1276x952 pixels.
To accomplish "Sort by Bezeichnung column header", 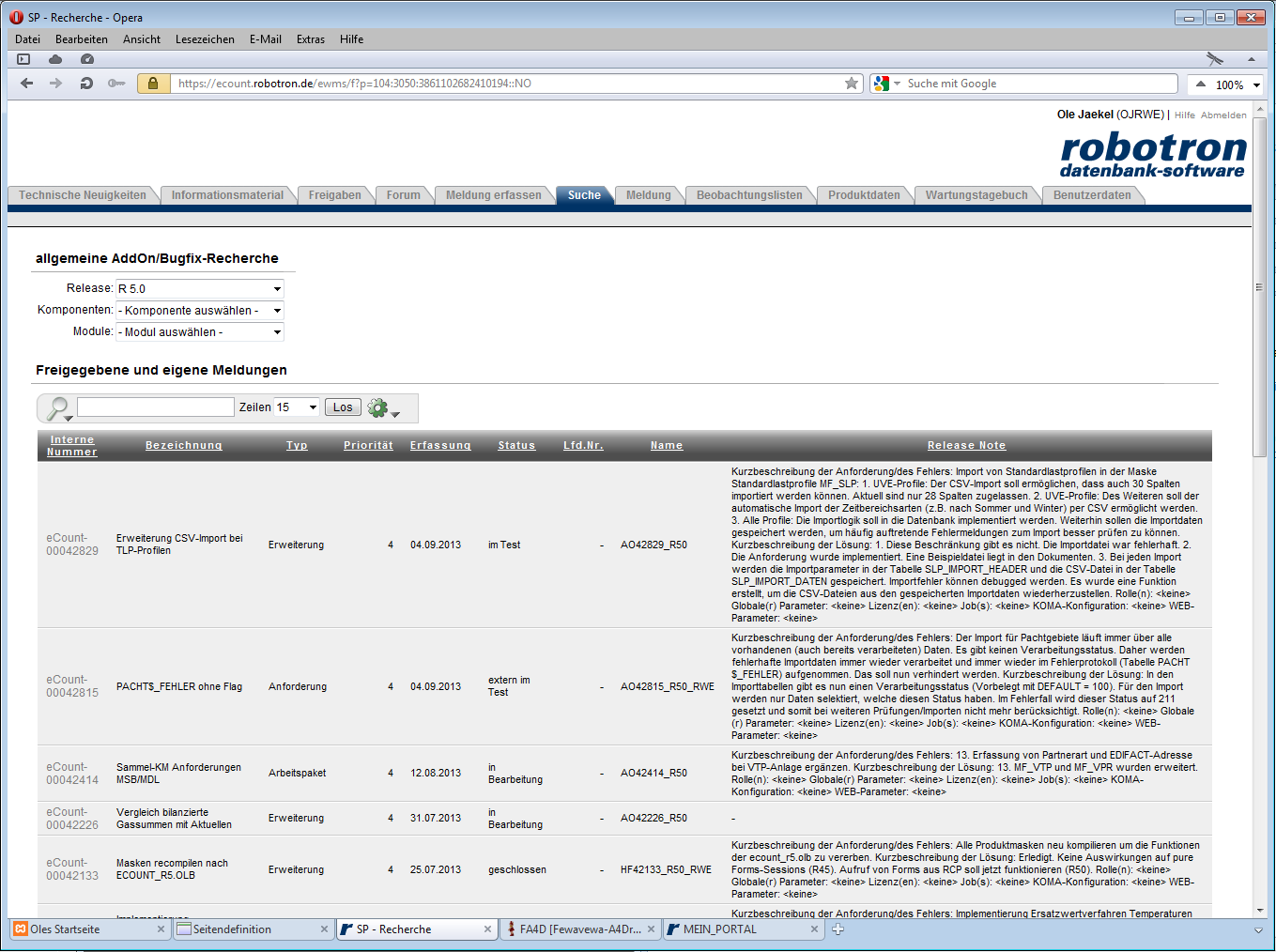I will (184, 446).
